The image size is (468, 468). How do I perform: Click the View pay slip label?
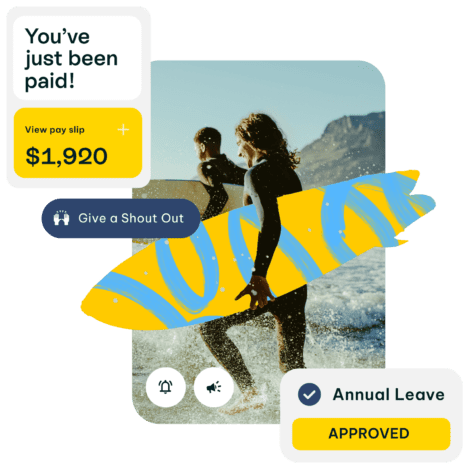tap(55, 130)
